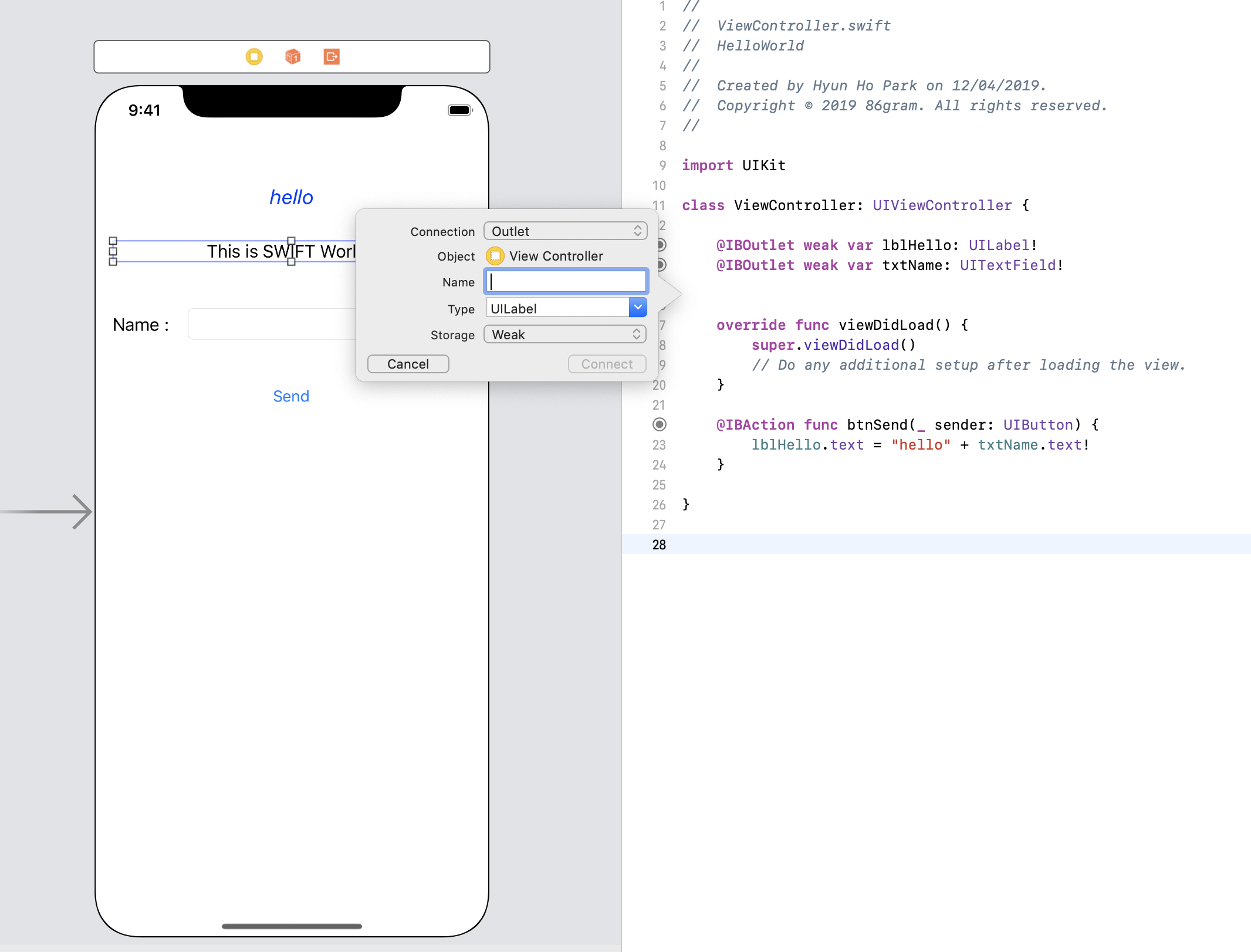Image resolution: width=1251 pixels, height=952 pixels.
Task: Click the top-left resize handle of selected label
Action: [113, 241]
